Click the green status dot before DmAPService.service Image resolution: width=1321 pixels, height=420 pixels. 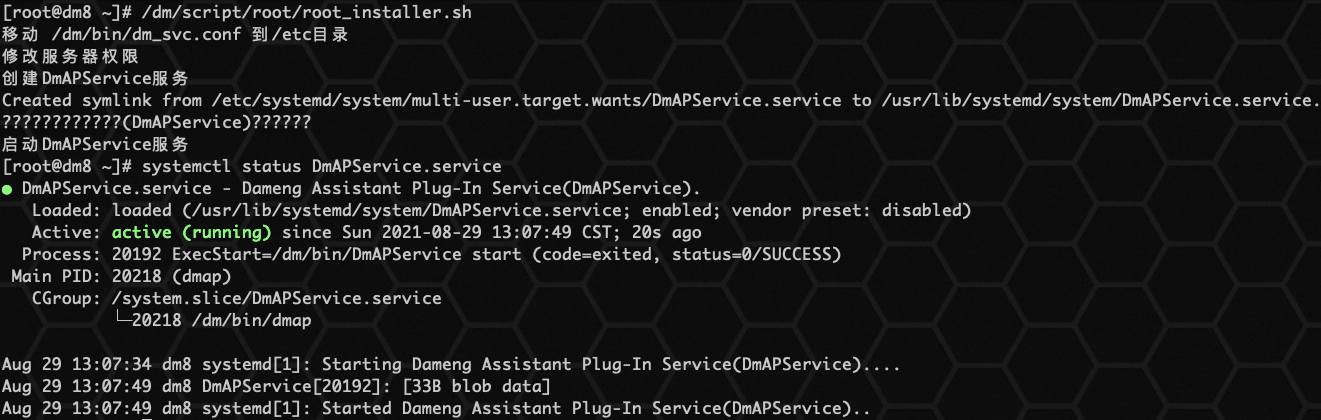(7, 188)
